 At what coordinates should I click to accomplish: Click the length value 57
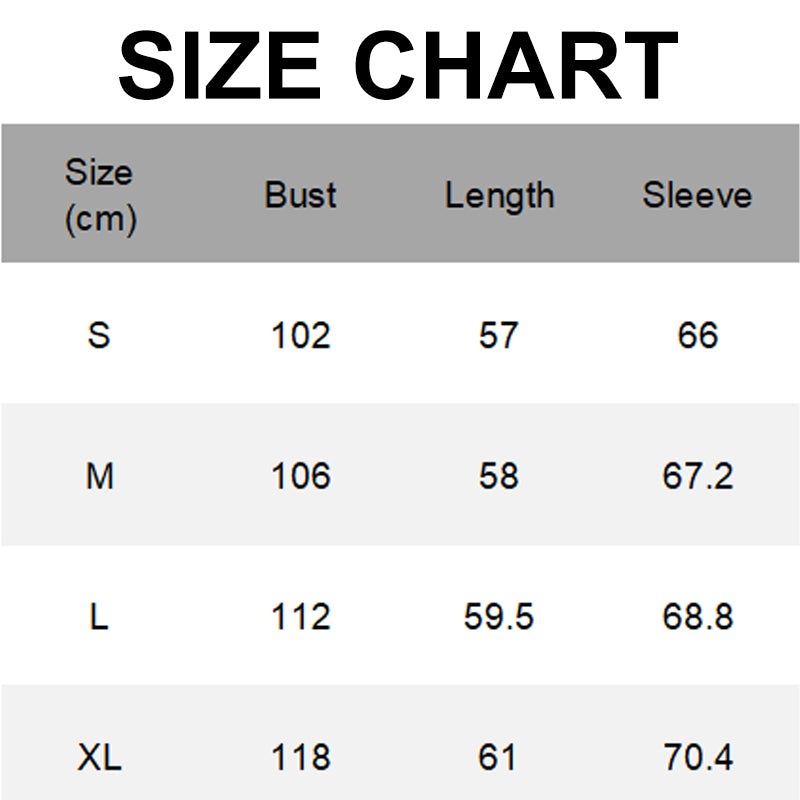(x=498, y=335)
